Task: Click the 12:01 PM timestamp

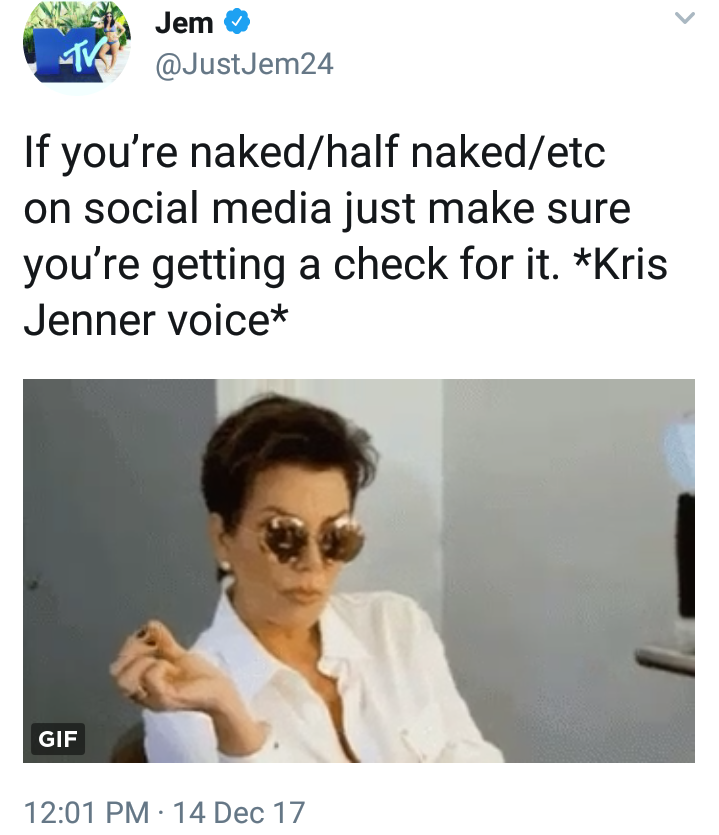Action: 87,813
